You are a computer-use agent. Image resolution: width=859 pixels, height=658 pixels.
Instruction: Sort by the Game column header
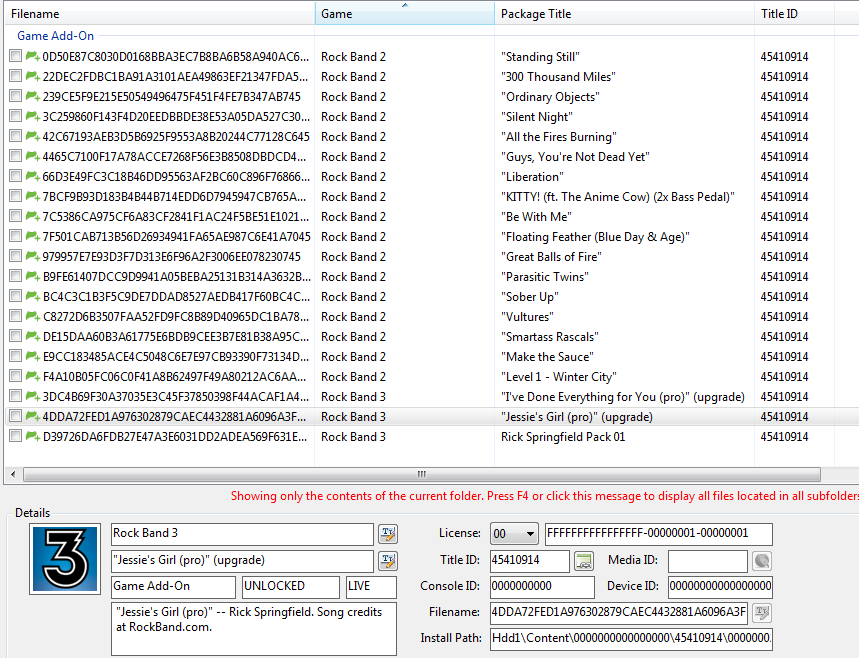coord(405,14)
